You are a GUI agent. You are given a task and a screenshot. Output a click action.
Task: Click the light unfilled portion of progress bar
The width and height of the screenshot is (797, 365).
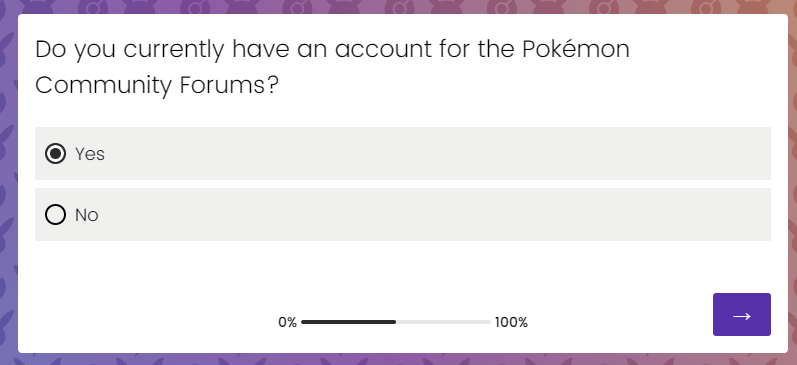[x=444, y=322]
